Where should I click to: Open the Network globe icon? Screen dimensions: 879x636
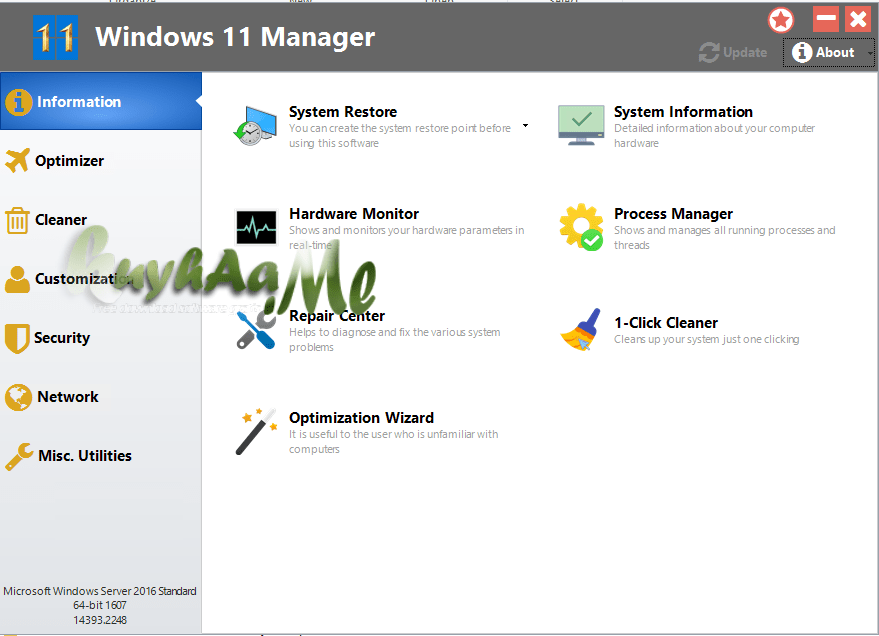[17, 396]
